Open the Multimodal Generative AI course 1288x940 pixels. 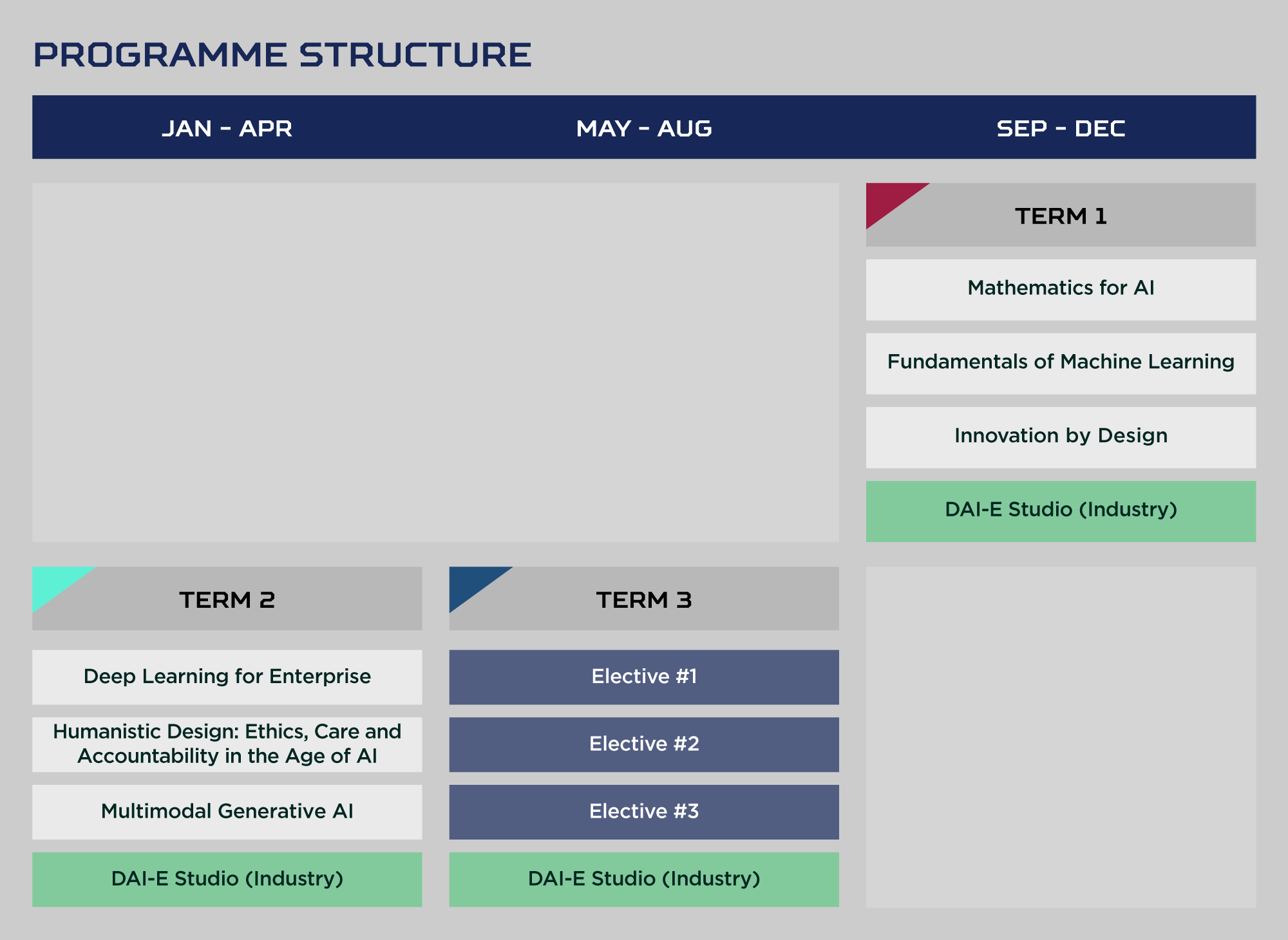[x=227, y=811]
